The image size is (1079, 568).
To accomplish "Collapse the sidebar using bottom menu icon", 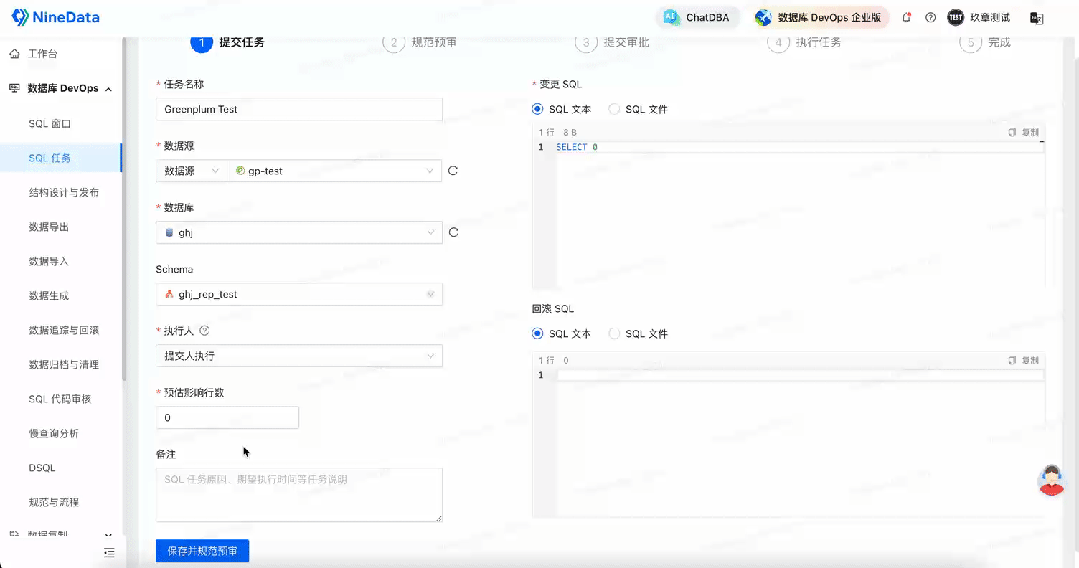I will click(109, 552).
